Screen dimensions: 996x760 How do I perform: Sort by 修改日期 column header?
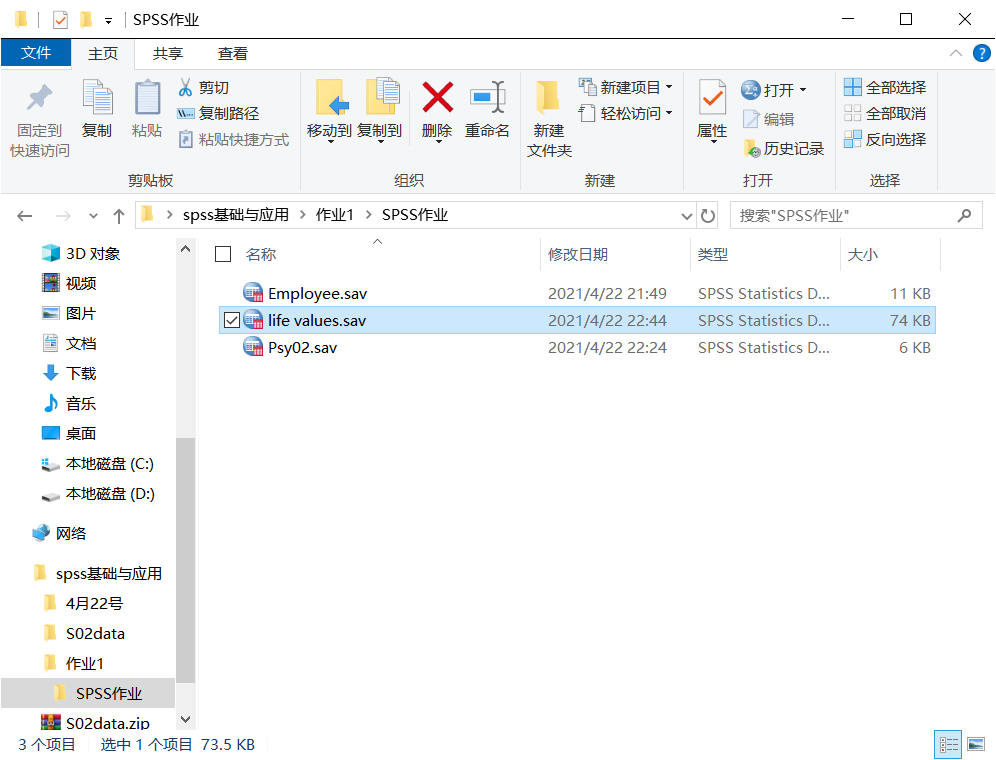coord(578,254)
